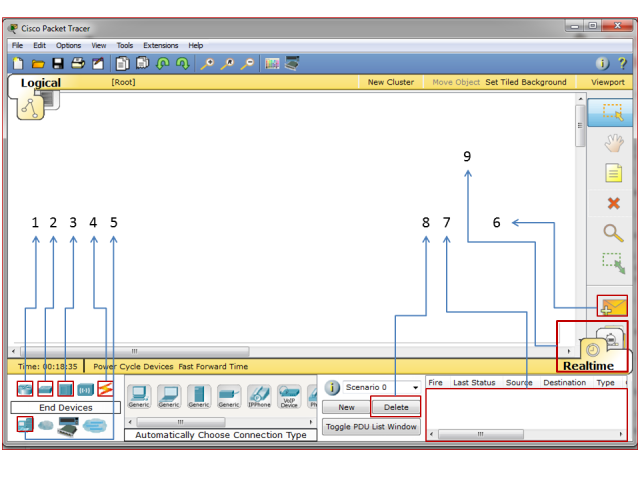
Task: Open the Scenario 0 dropdown
Action: [382, 387]
